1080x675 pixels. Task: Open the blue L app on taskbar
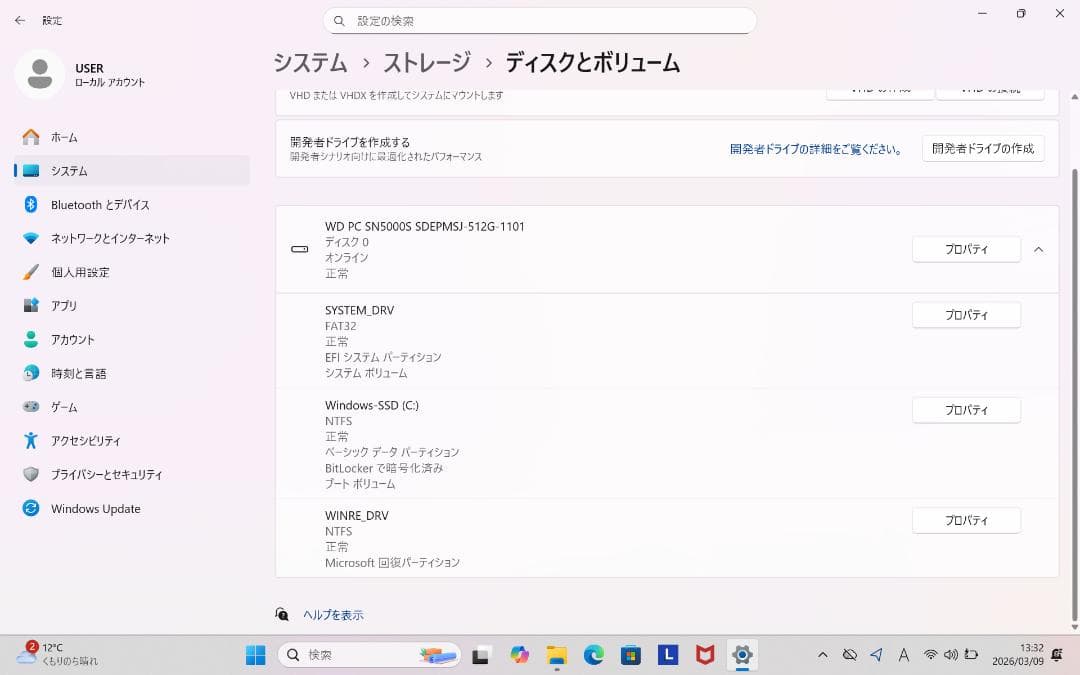click(x=668, y=655)
